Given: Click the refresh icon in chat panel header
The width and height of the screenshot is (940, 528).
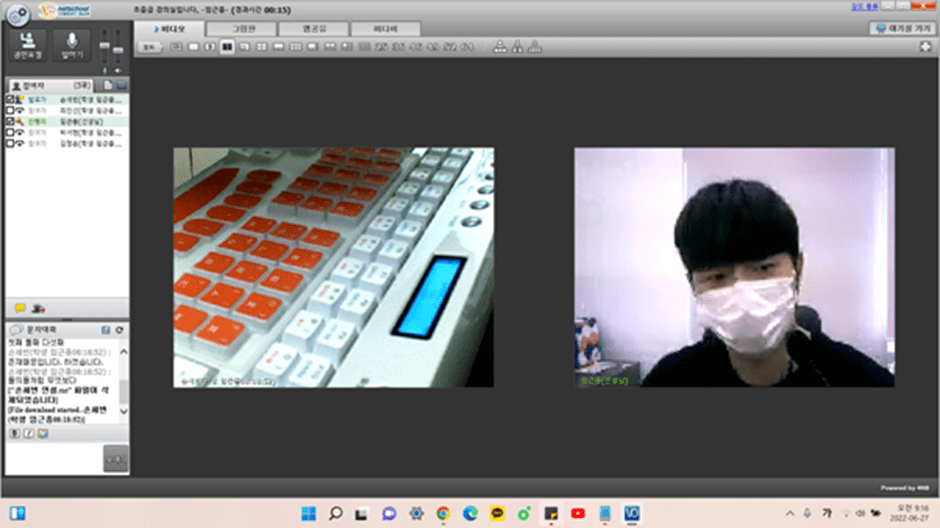Looking at the screenshot, I should (120, 329).
